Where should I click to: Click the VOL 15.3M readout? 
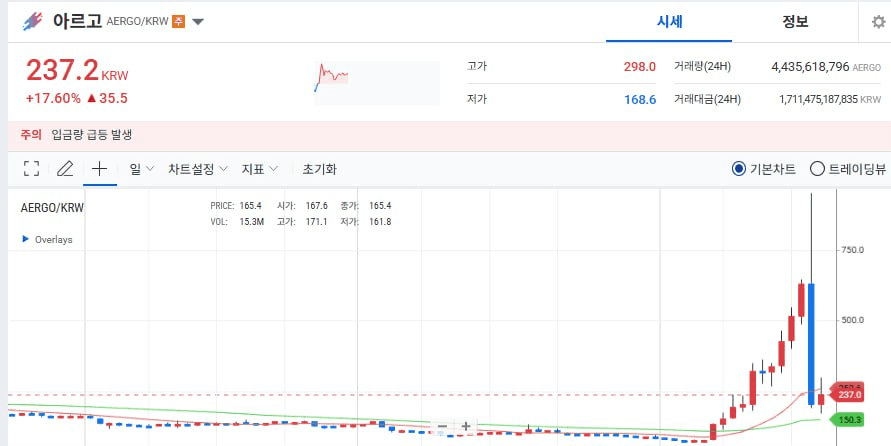coord(237,222)
